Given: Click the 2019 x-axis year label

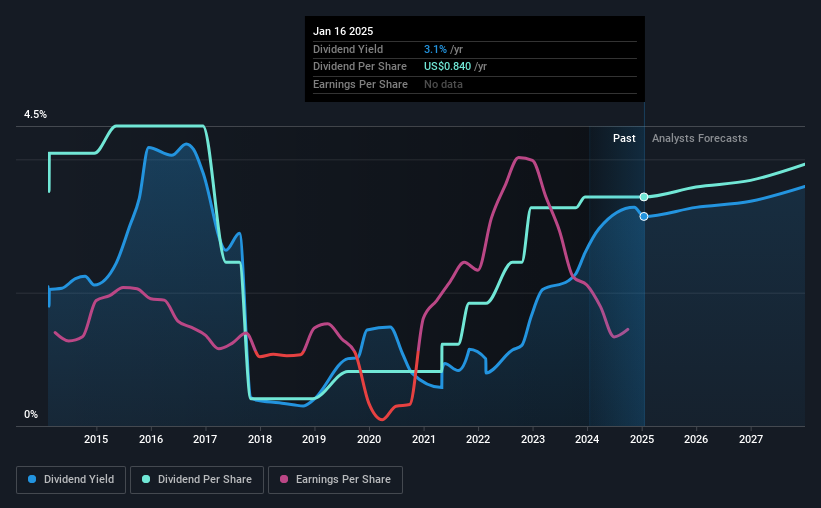Looking at the screenshot, I should 314,439.
